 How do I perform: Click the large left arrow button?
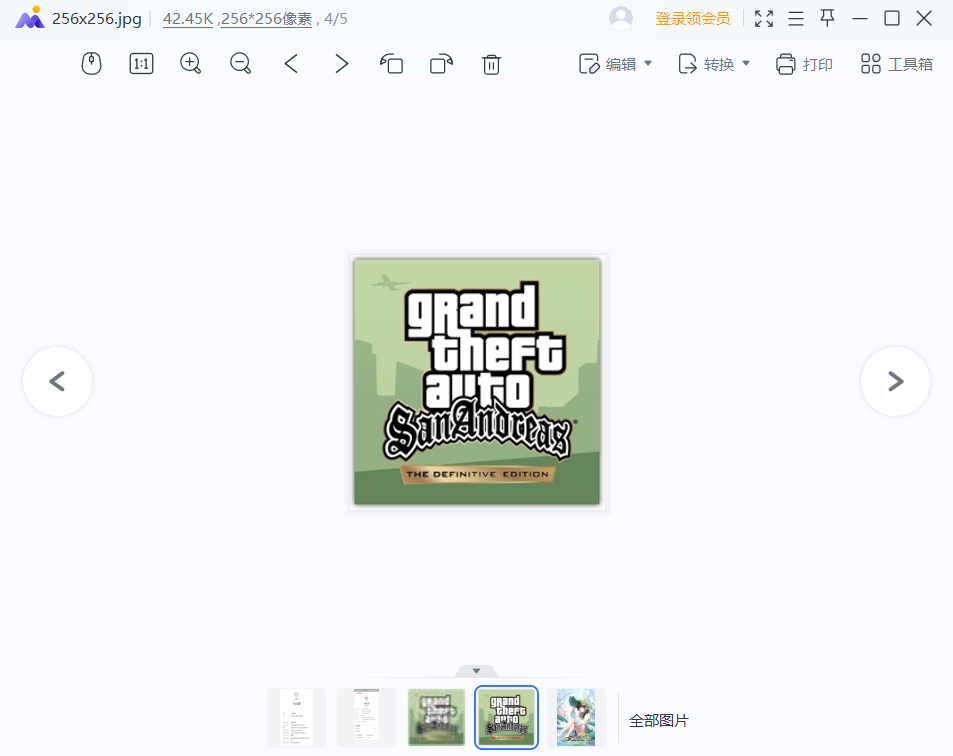[57, 382]
